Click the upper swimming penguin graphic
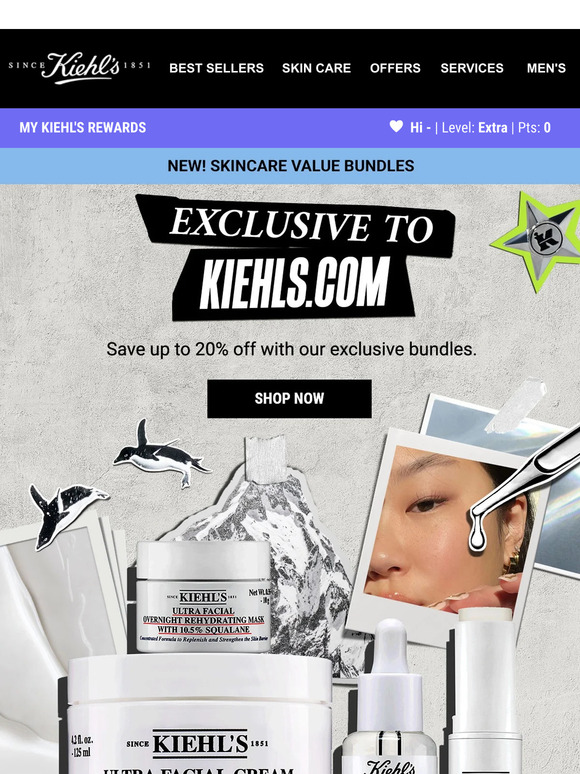 [160, 454]
